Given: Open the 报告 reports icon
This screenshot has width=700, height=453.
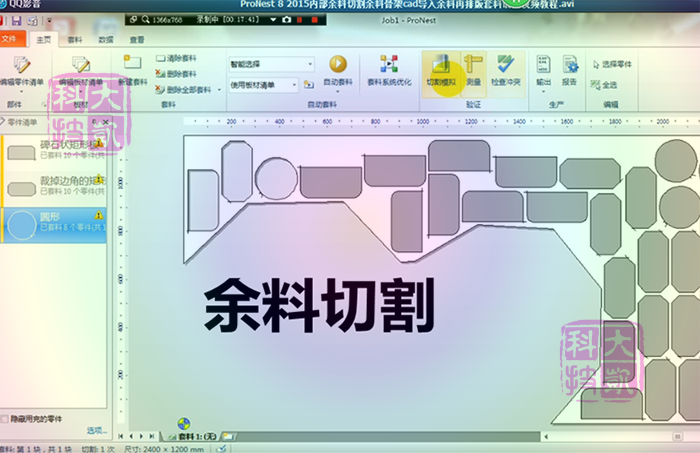Looking at the screenshot, I should tap(570, 71).
